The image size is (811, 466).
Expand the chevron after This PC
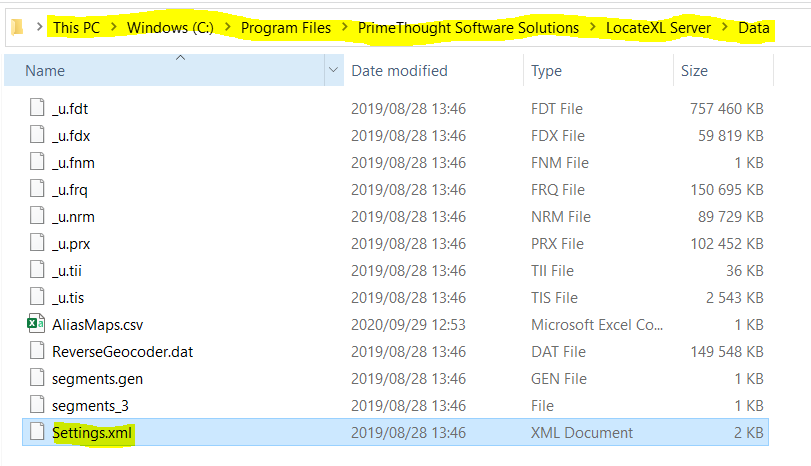(x=113, y=28)
